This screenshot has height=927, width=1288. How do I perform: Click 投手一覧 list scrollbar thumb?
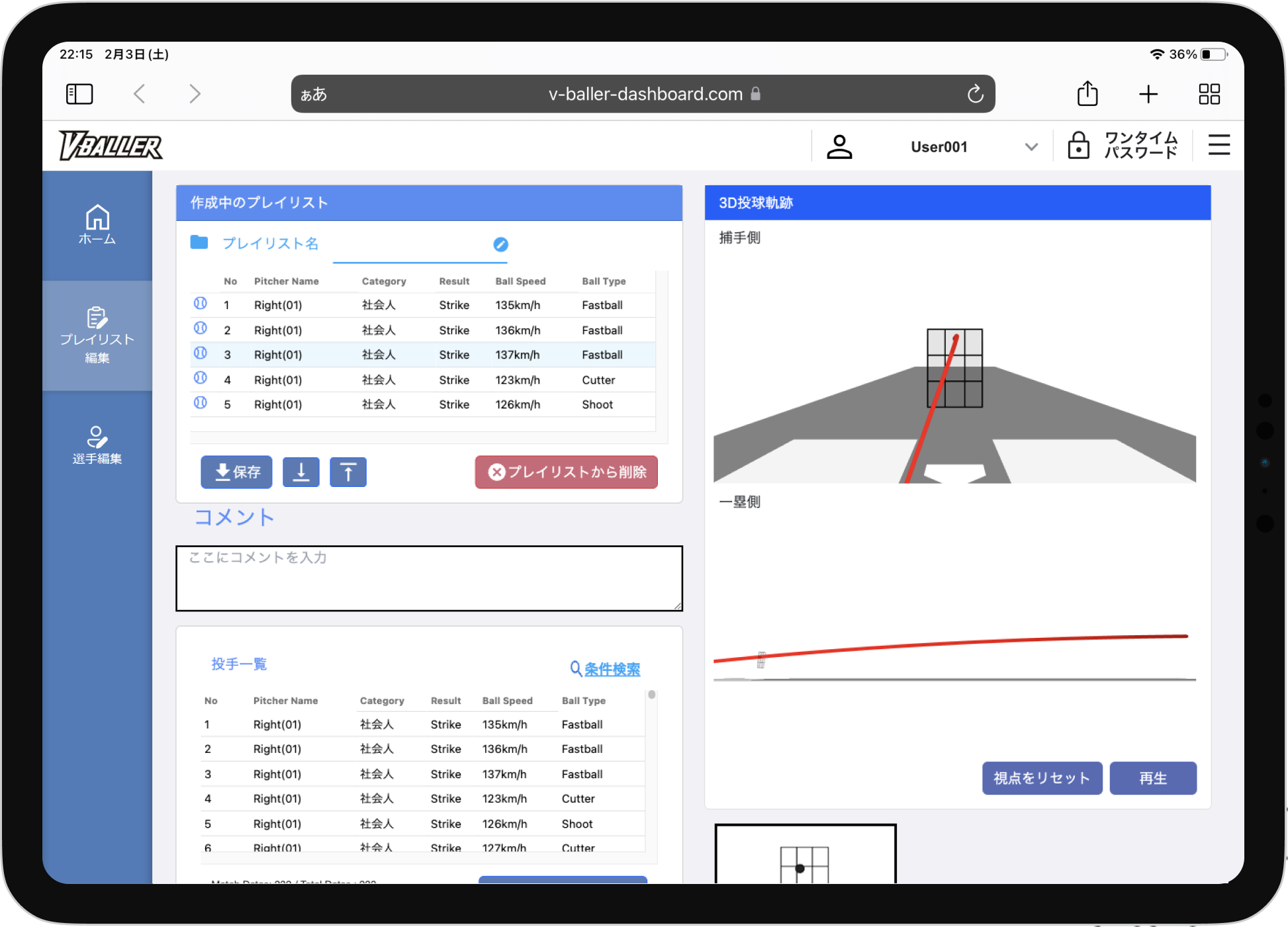coord(652,695)
